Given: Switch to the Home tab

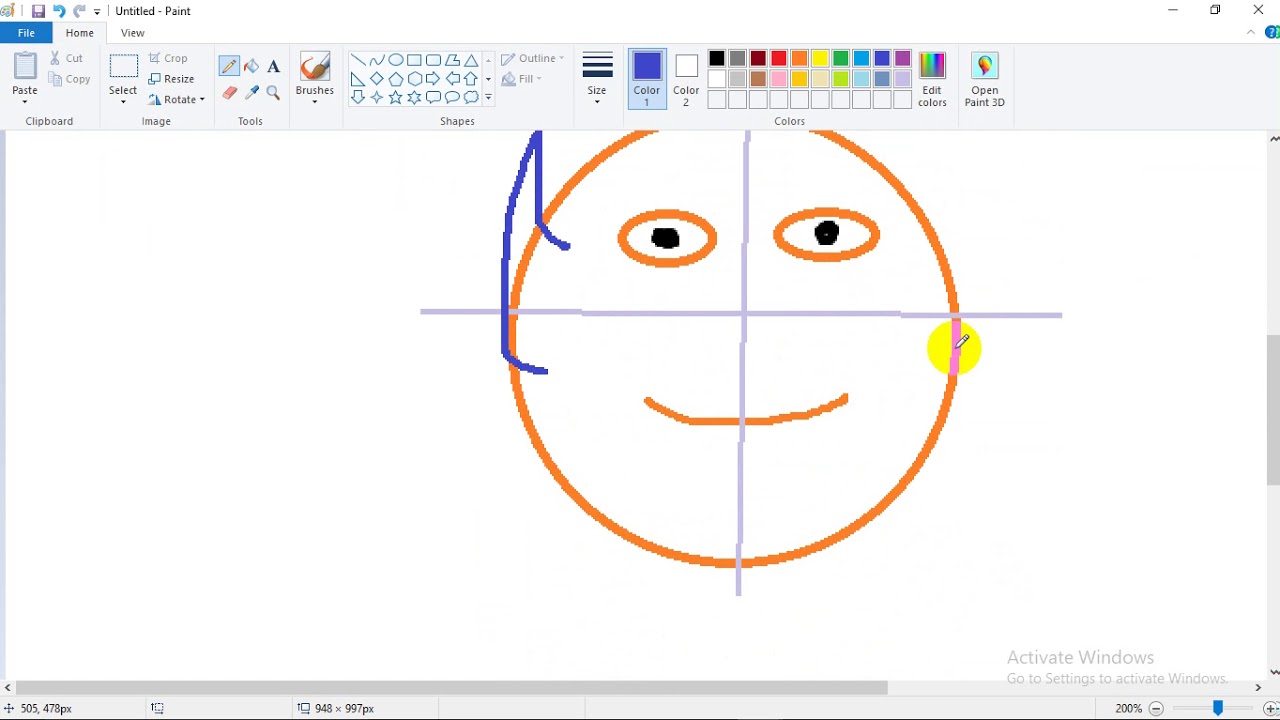Looking at the screenshot, I should pyautogui.click(x=80, y=33).
